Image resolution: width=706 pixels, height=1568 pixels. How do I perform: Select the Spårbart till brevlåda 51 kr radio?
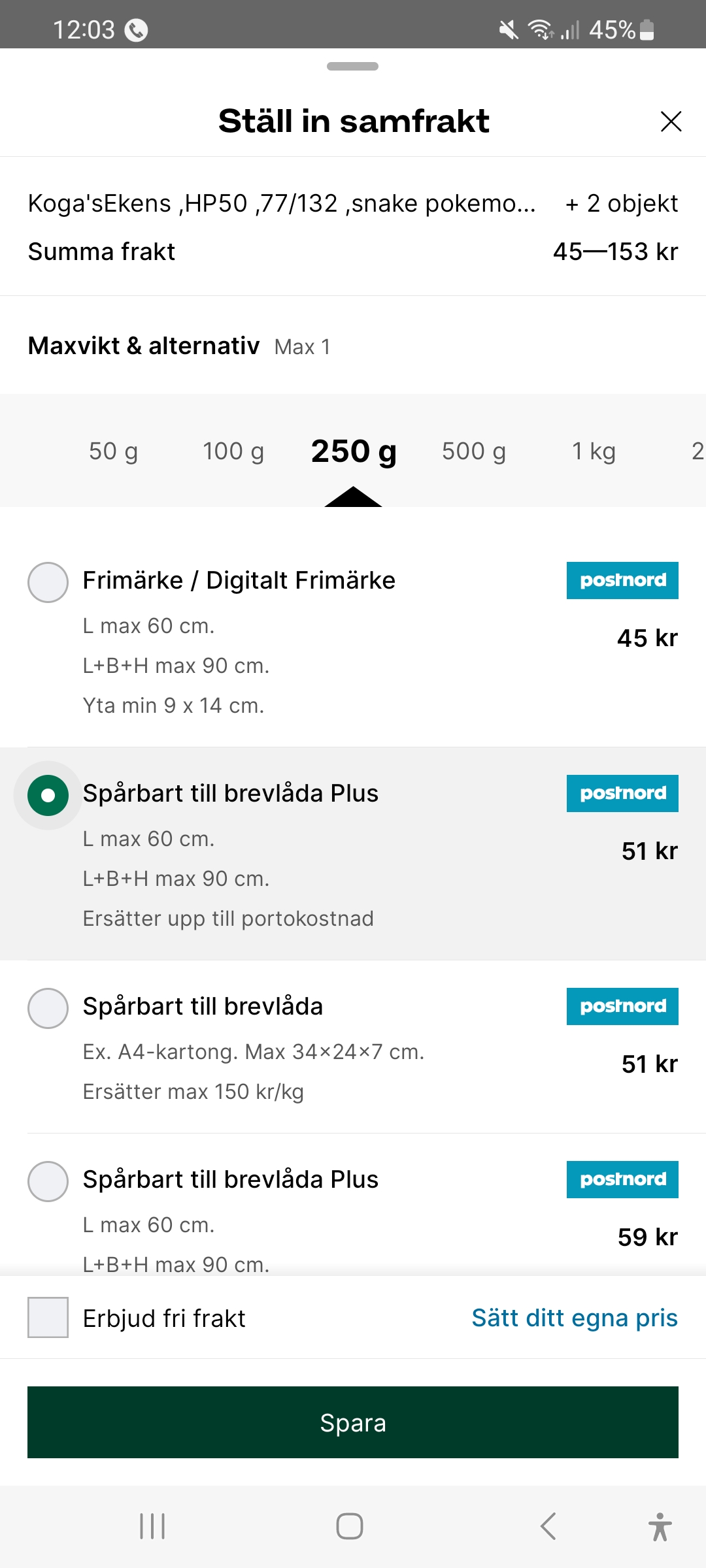48,1008
